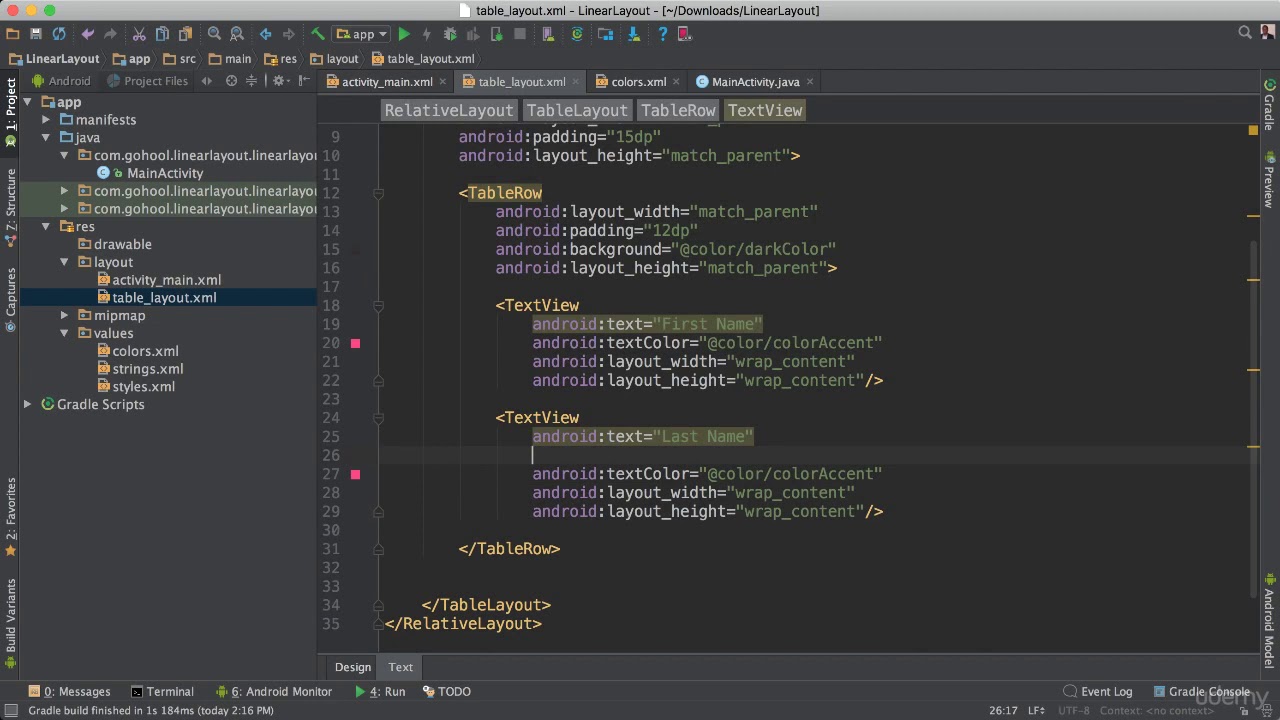Expand the Gradle Scripts node
This screenshot has width=1280, height=720.
[x=28, y=405]
